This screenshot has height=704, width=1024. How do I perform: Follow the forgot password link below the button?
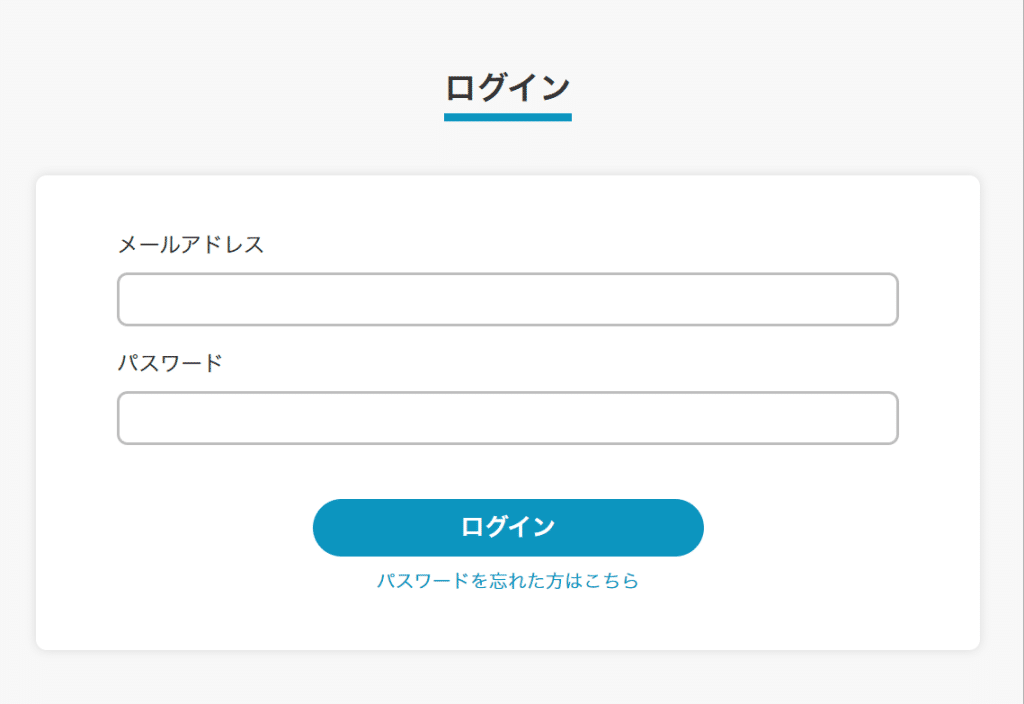click(507, 581)
